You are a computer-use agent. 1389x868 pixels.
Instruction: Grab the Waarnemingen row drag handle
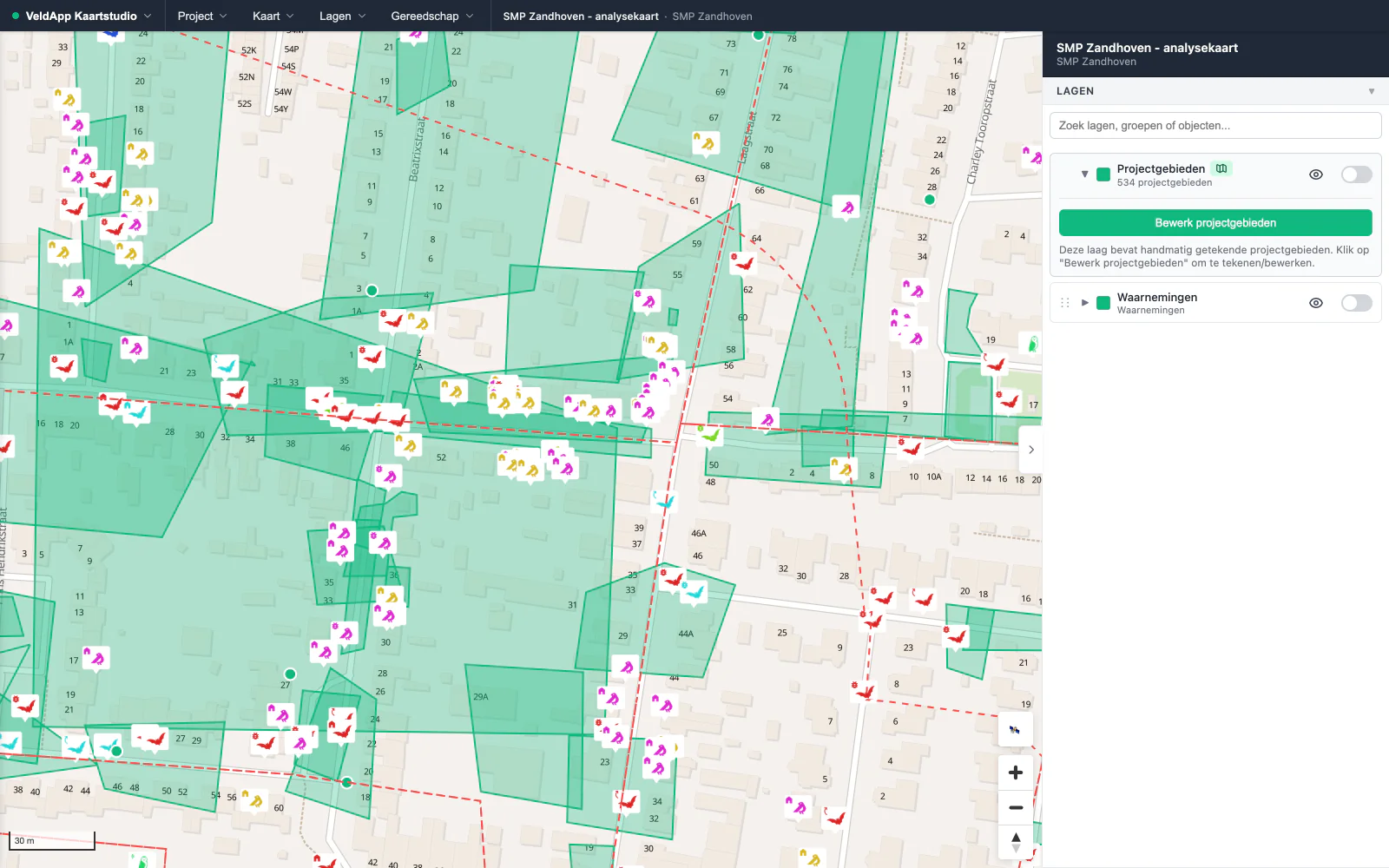click(1065, 303)
